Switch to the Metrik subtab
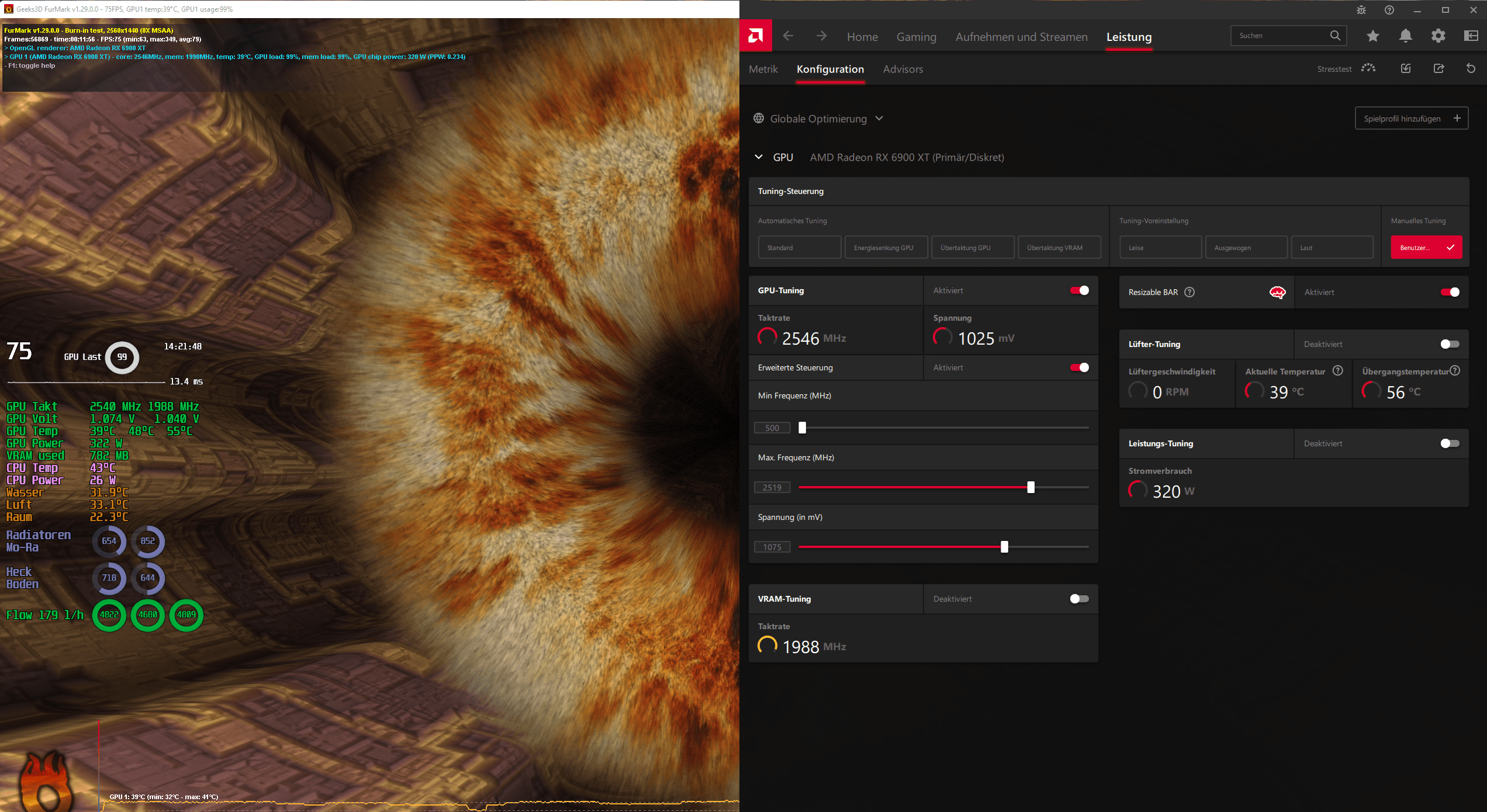Image resolution: width=1487 pixels, height=812 pixels. point(763,69)
